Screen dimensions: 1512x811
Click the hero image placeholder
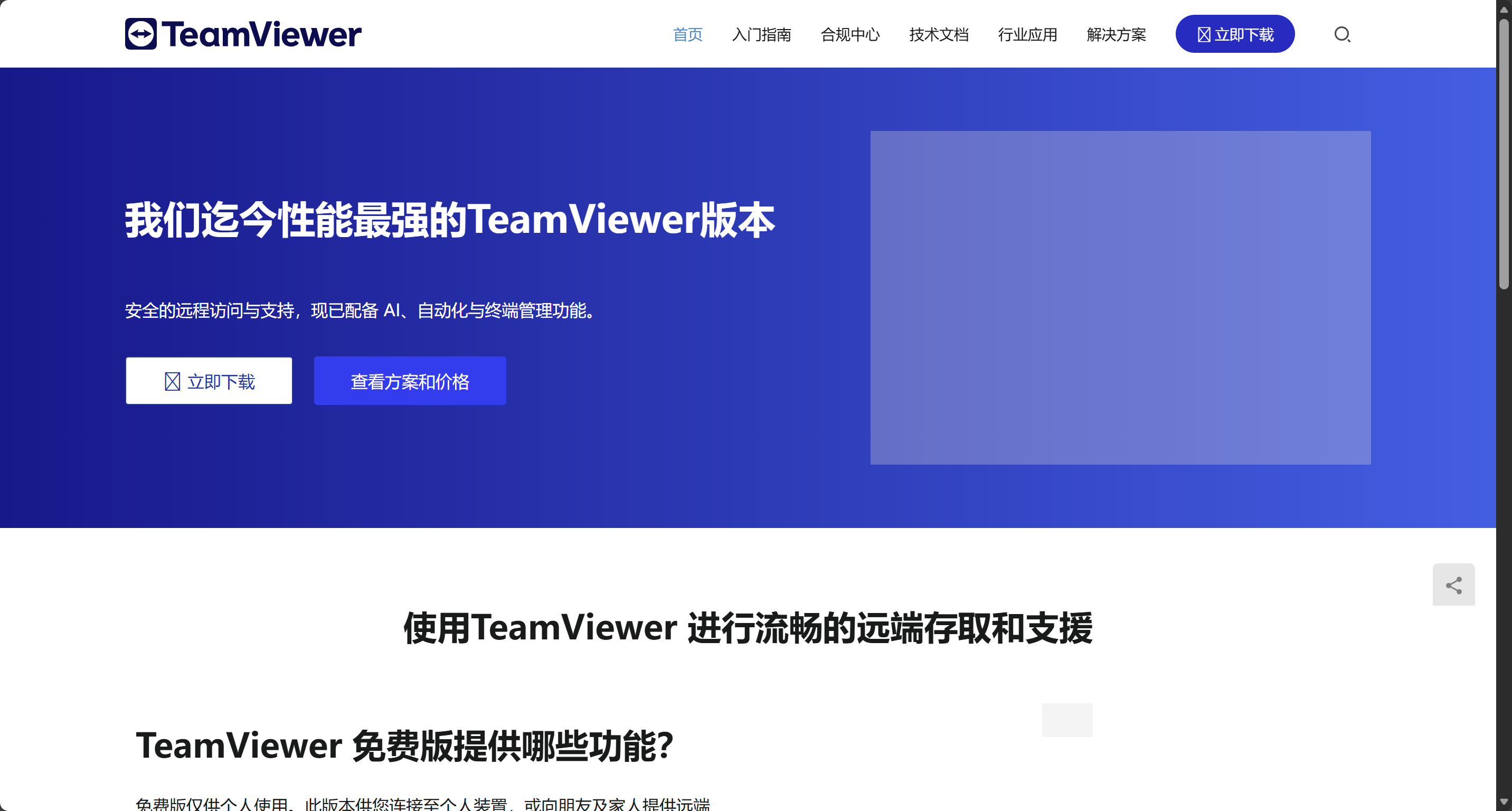(x=1120, y=297)
